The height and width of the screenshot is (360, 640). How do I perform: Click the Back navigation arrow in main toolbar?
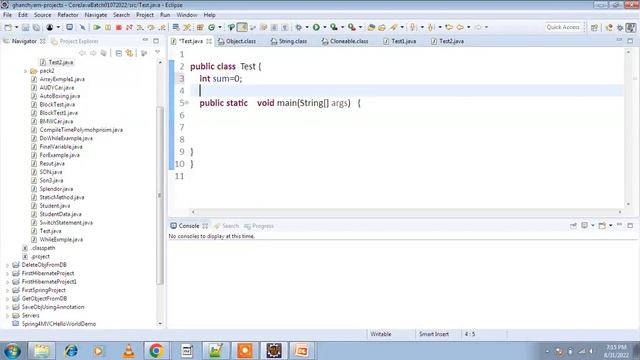point(460,27)
